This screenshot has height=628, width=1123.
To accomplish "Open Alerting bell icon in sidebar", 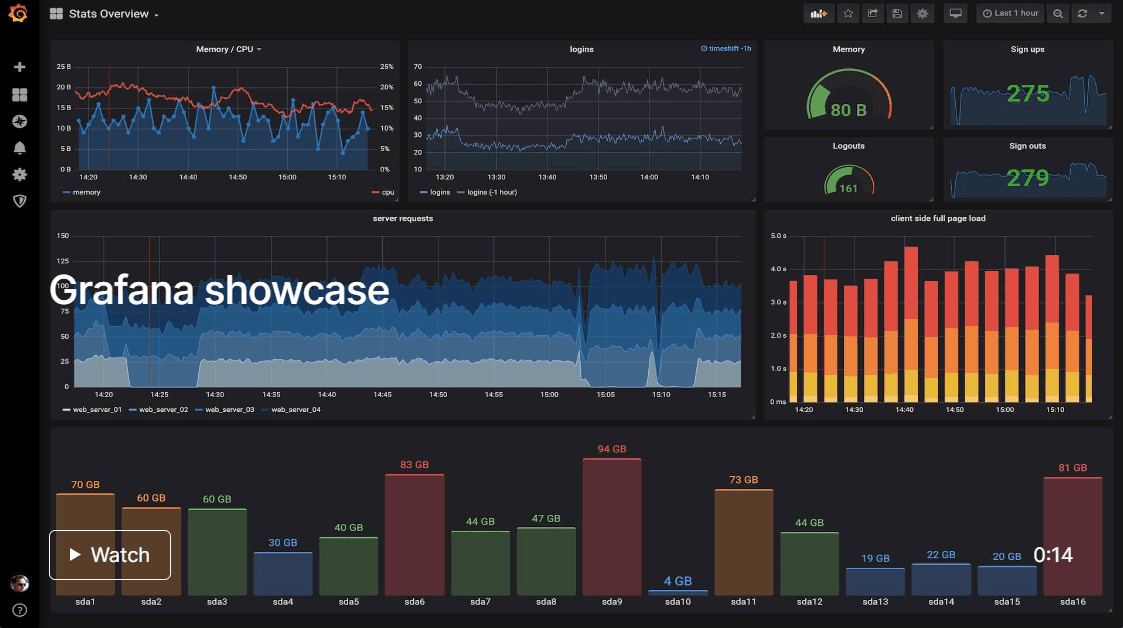I will 19,148.
